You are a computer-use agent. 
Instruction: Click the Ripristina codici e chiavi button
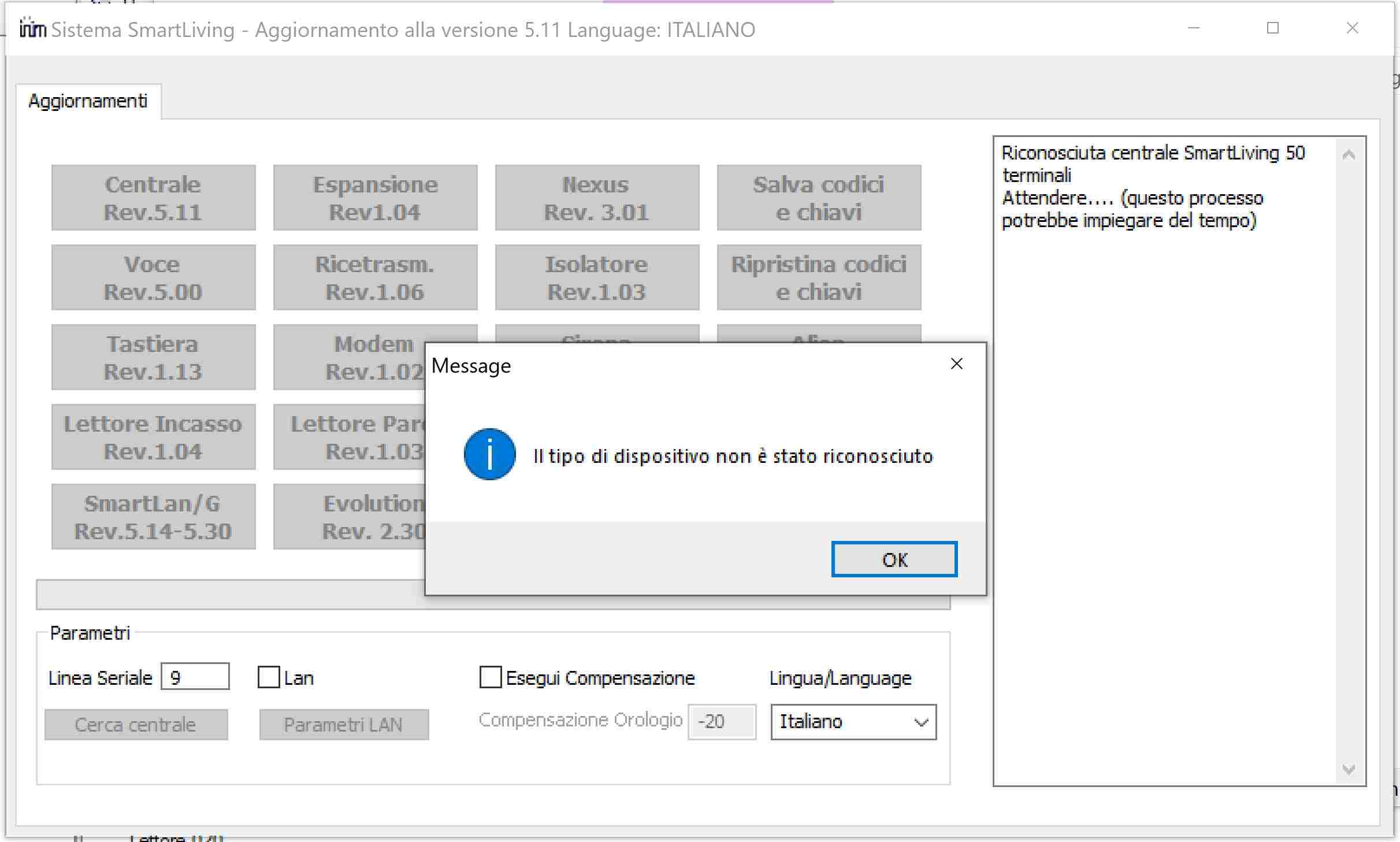pos(819,277)
